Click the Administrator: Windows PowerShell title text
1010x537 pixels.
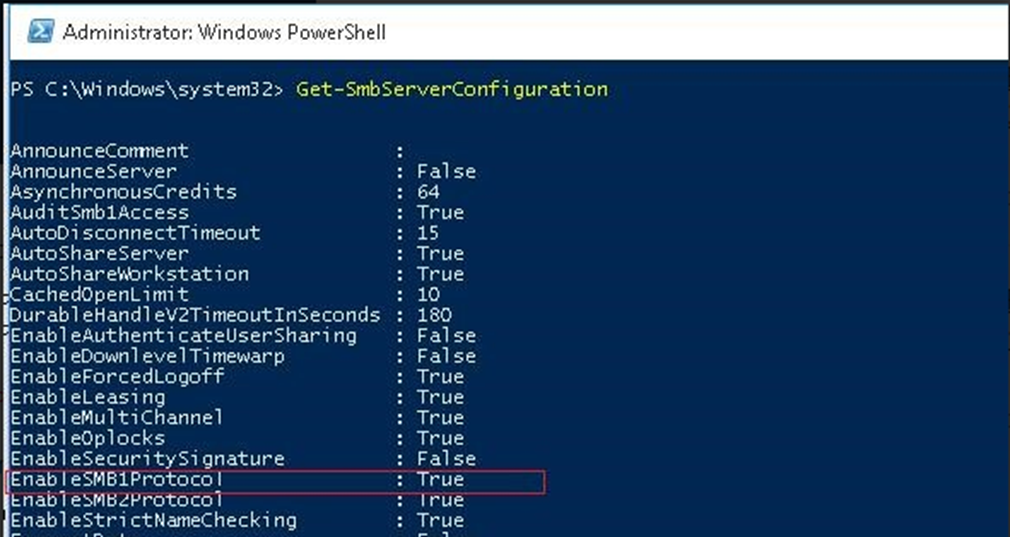pos(224,32)
